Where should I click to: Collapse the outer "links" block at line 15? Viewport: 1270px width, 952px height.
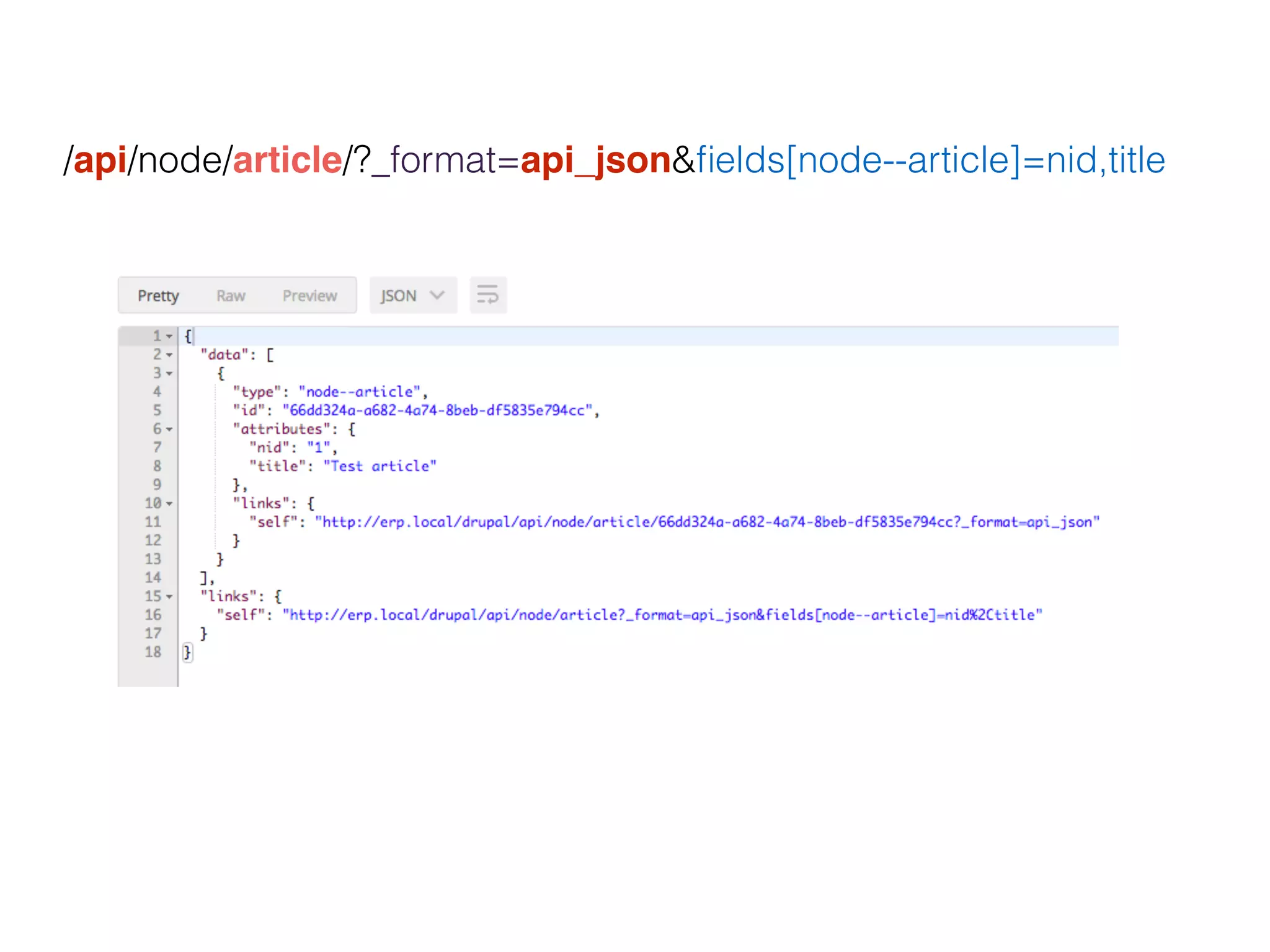[169, 597]
